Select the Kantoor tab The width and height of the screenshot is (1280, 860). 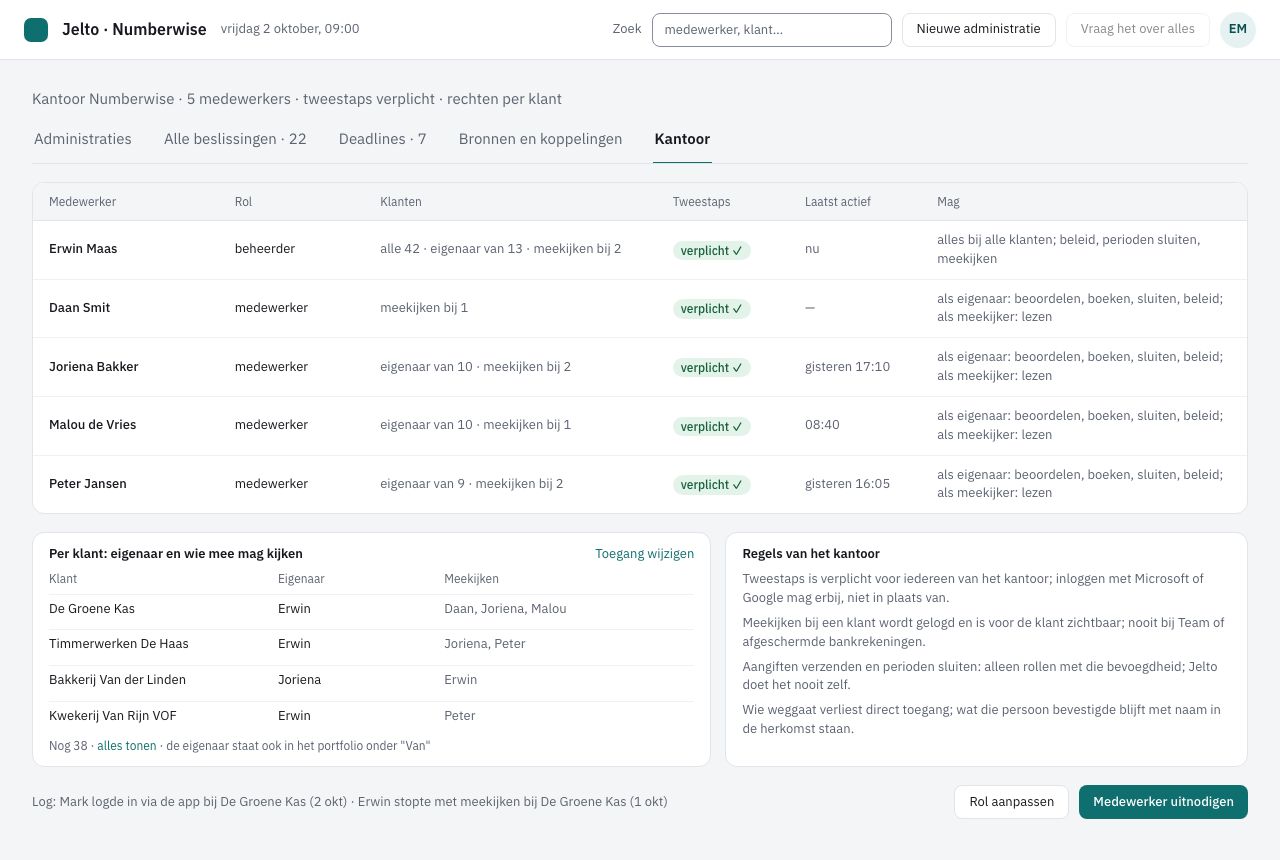pyautogui.click(x=682, y=140)
